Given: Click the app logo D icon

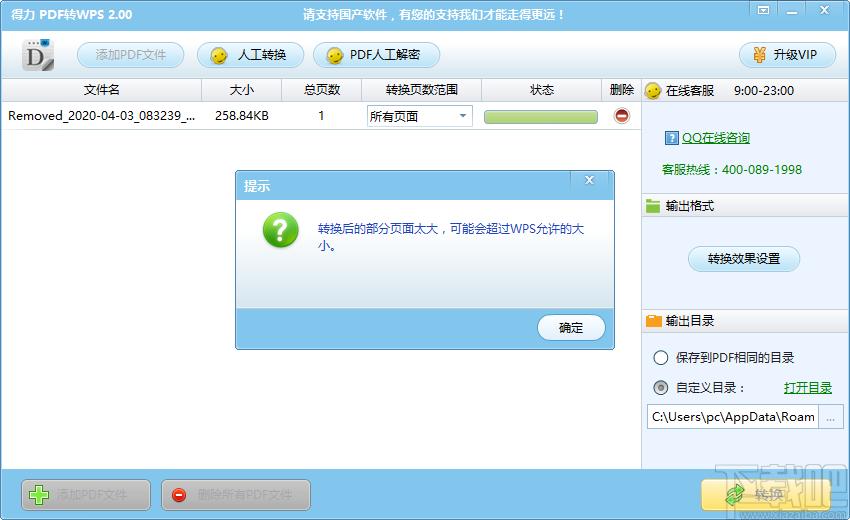Looking at the screenshot, I should click(x=38, y=55).
